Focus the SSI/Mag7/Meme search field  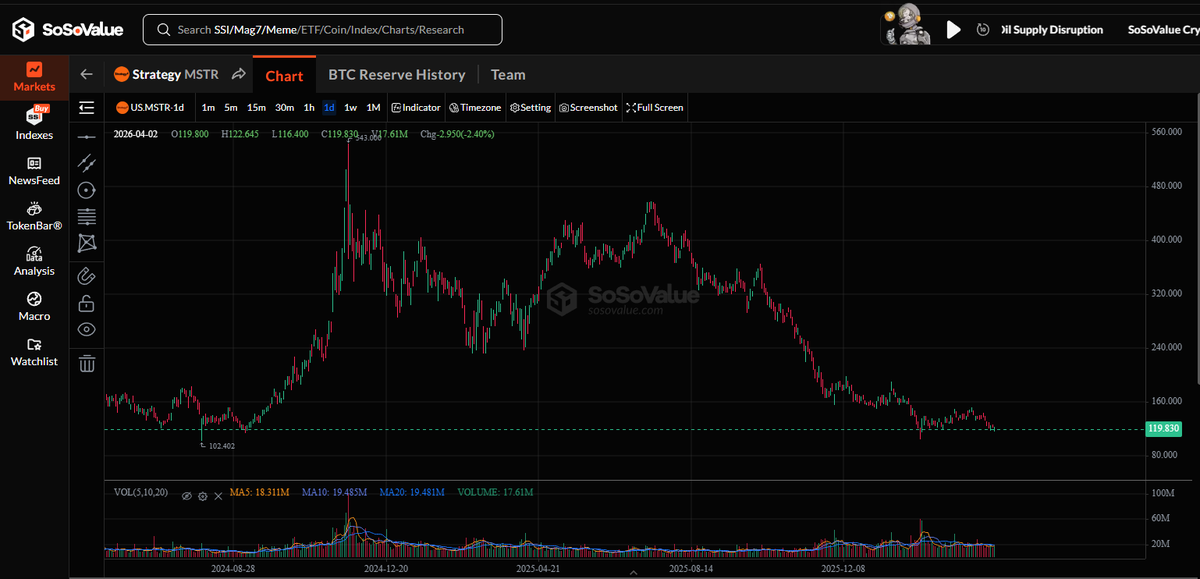coord(322,30)
